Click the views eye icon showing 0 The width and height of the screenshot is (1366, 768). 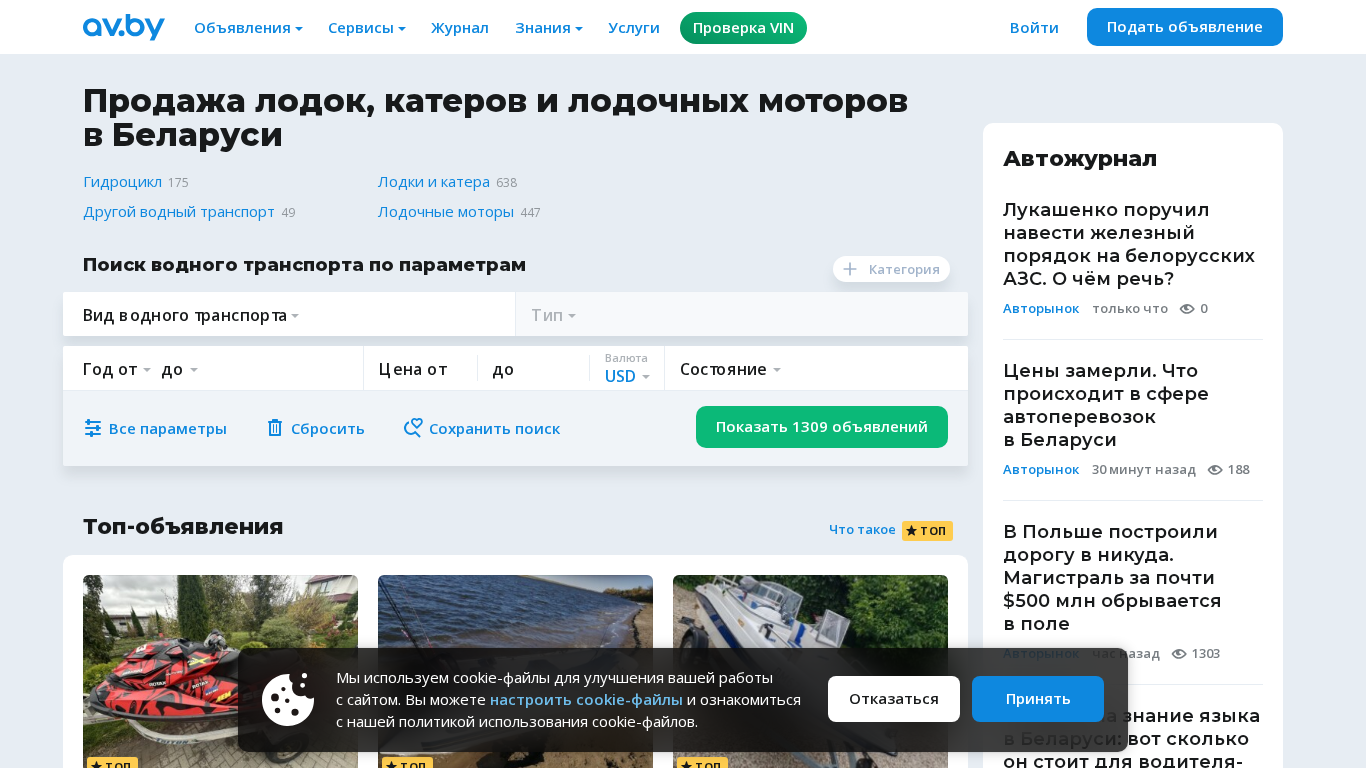(1187, 309)
